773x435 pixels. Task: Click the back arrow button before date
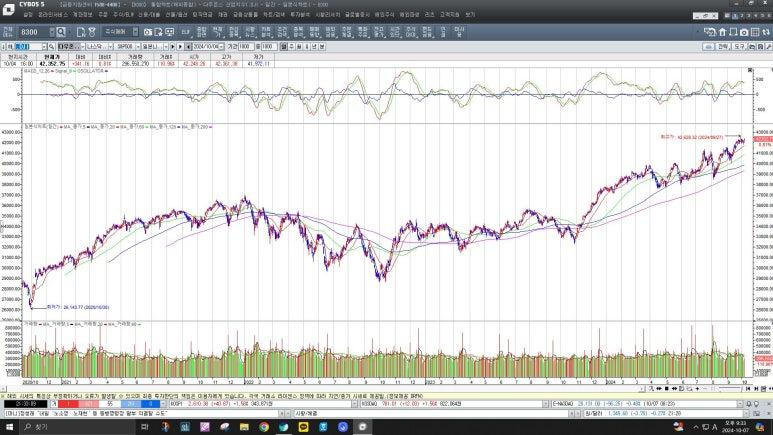188,46
